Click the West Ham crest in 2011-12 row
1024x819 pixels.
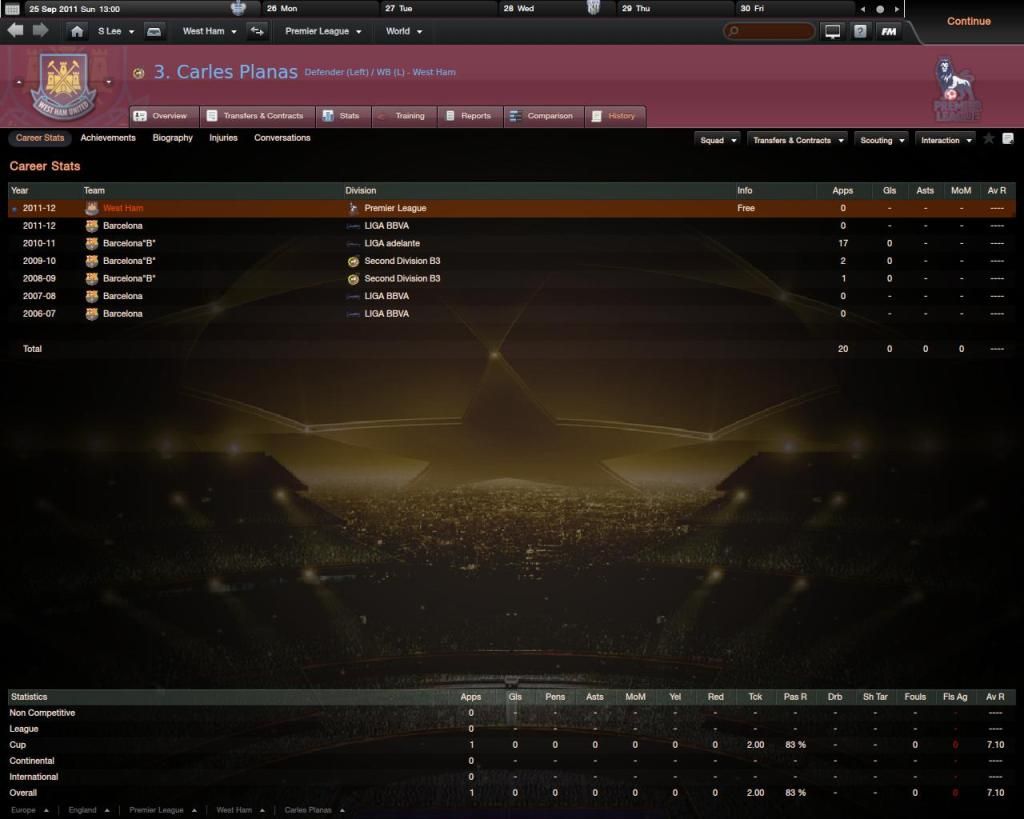pyautogui.click(x=91, y=208)
